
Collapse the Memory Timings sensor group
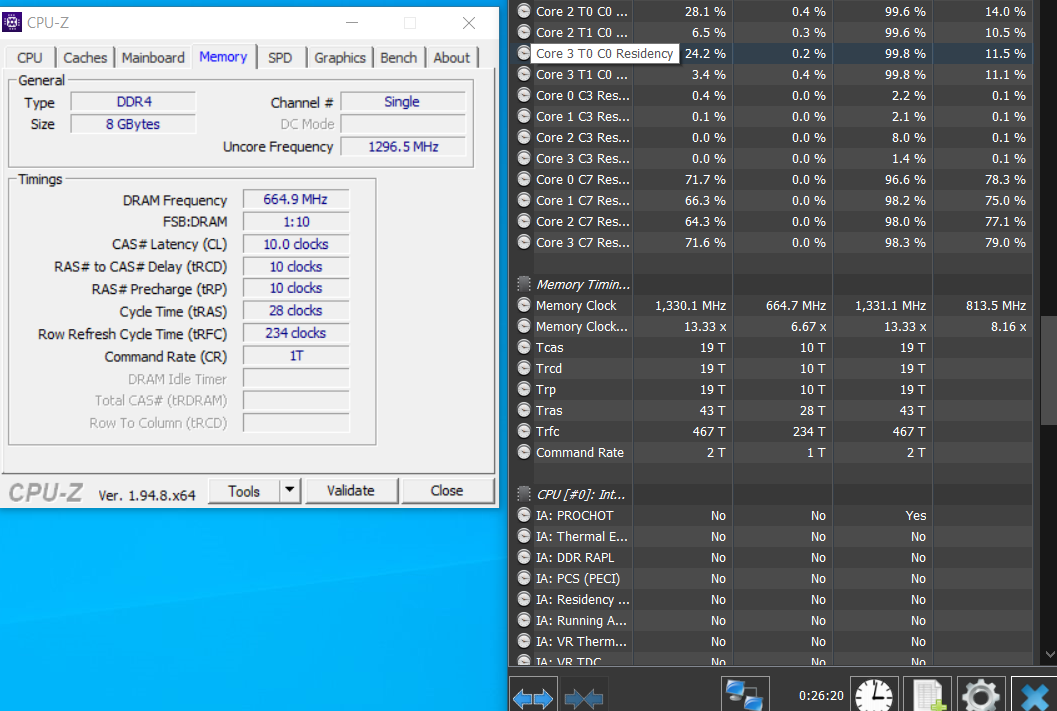click(524, 284)
